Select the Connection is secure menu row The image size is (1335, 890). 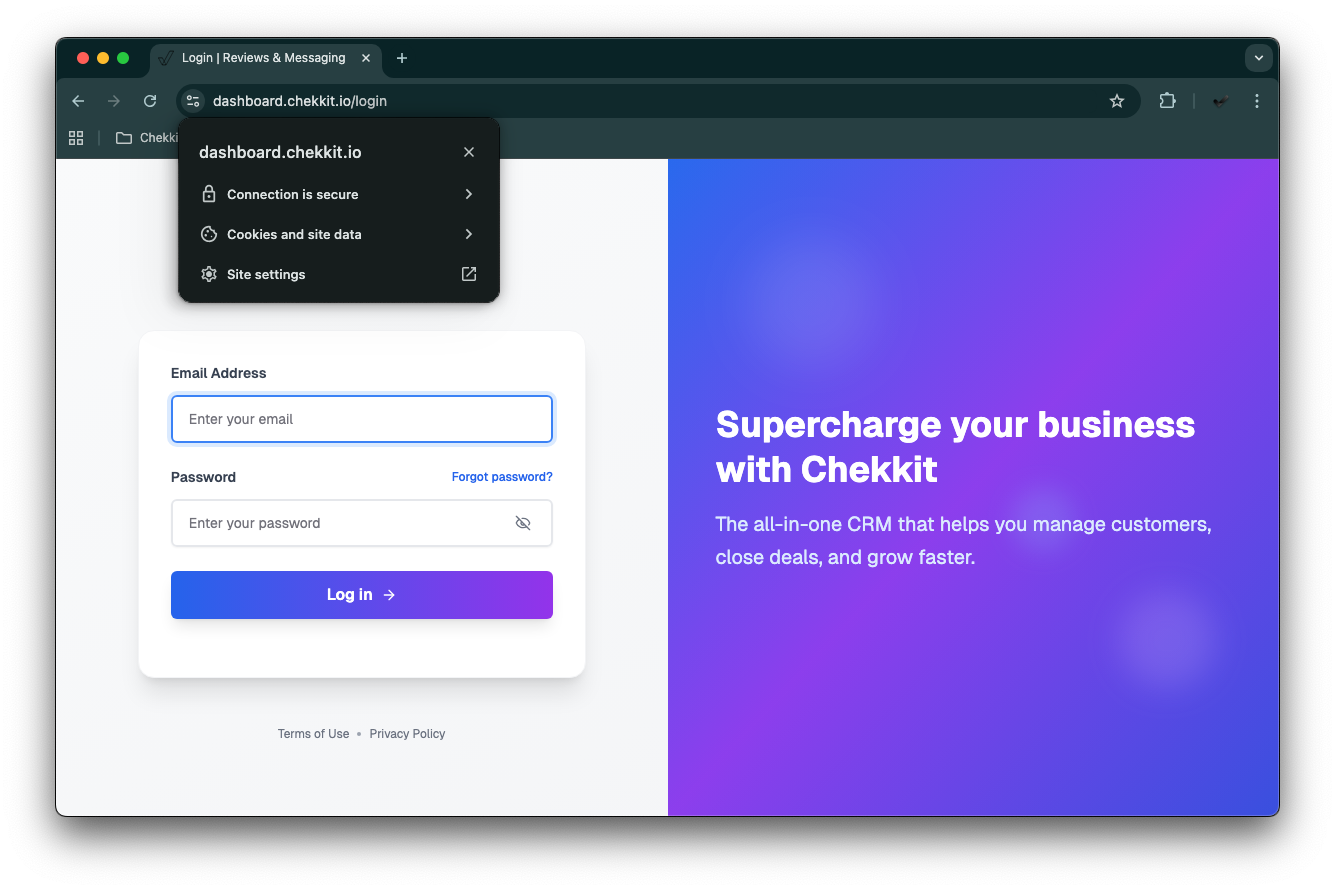point(339,194)
